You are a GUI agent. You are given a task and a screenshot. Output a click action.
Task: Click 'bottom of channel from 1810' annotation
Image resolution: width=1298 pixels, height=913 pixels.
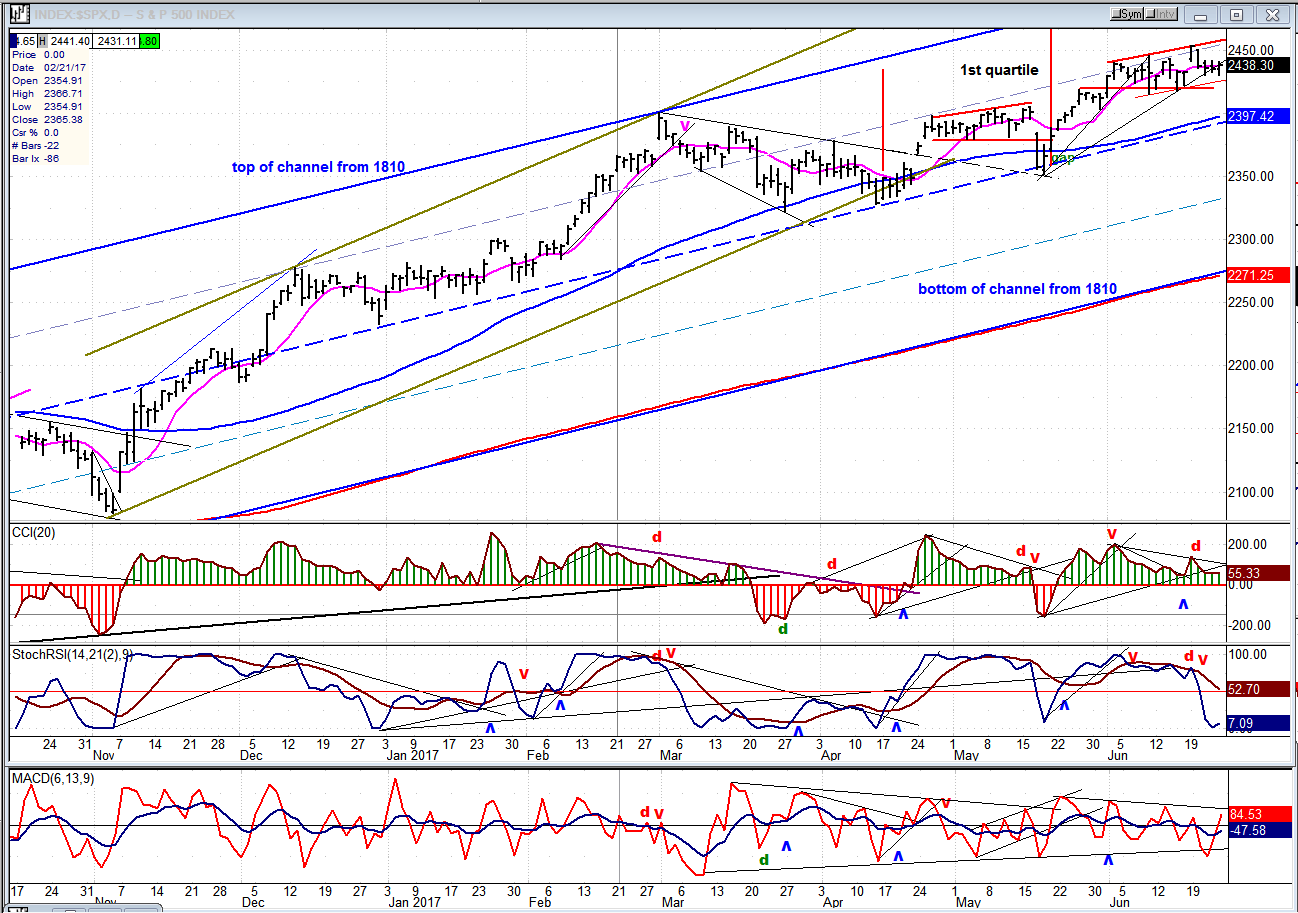[1016, 289]
